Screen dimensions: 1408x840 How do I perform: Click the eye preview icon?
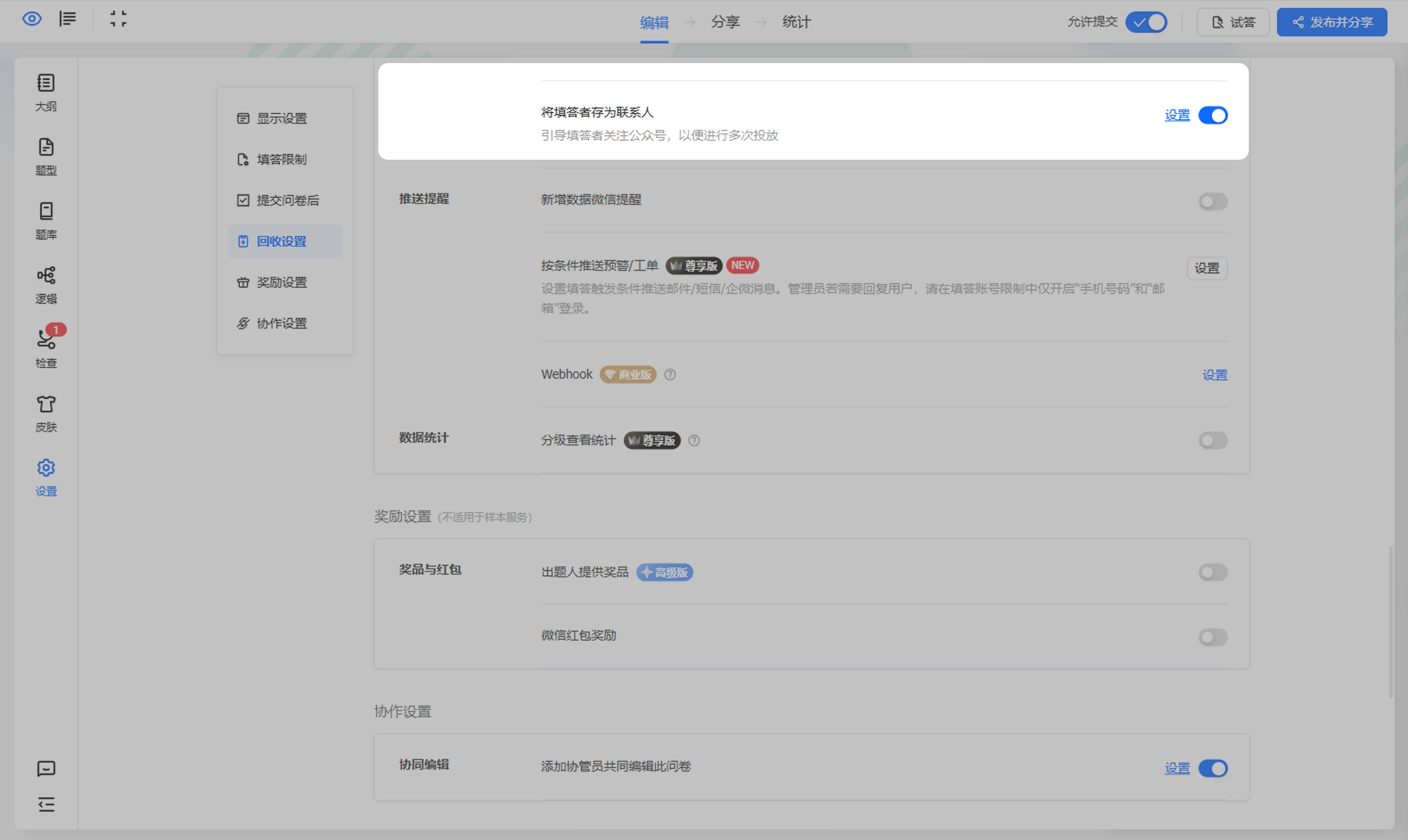click(x=32, y=19)
